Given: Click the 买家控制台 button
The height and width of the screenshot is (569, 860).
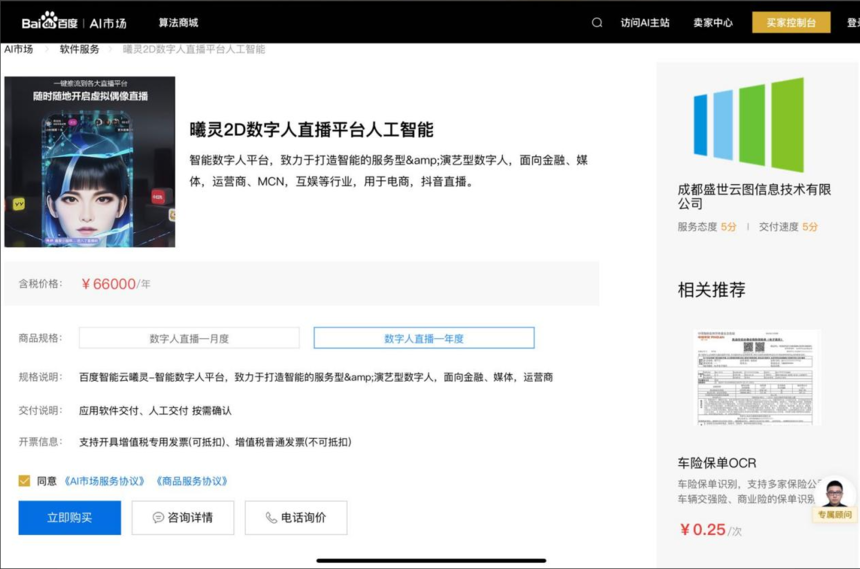Looking at the screenshot, I should tap(791, 22).
